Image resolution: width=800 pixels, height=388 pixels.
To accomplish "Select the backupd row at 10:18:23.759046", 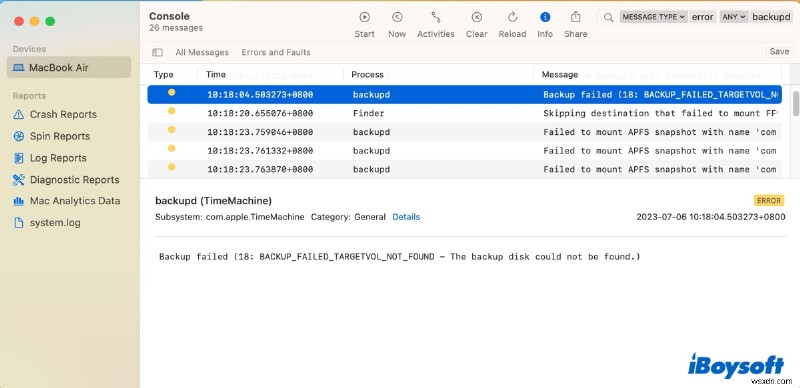I will coord(464,132).
